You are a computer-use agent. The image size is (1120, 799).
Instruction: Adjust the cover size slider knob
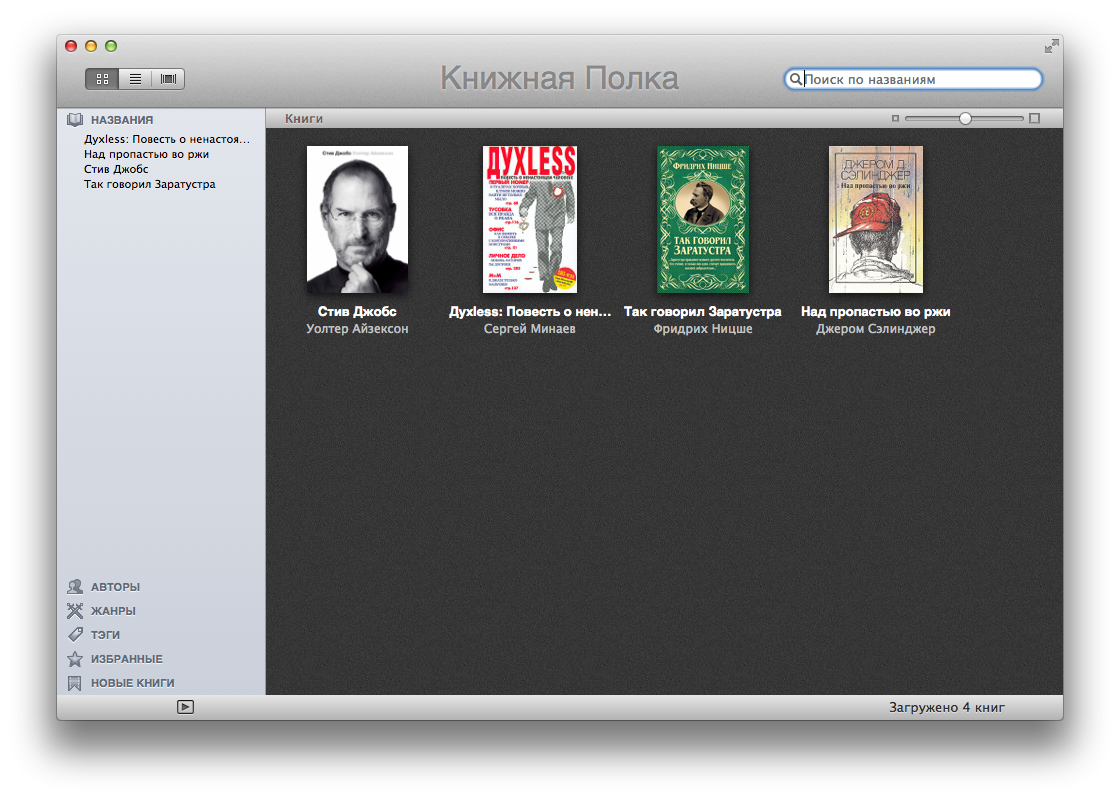[965, 119]
